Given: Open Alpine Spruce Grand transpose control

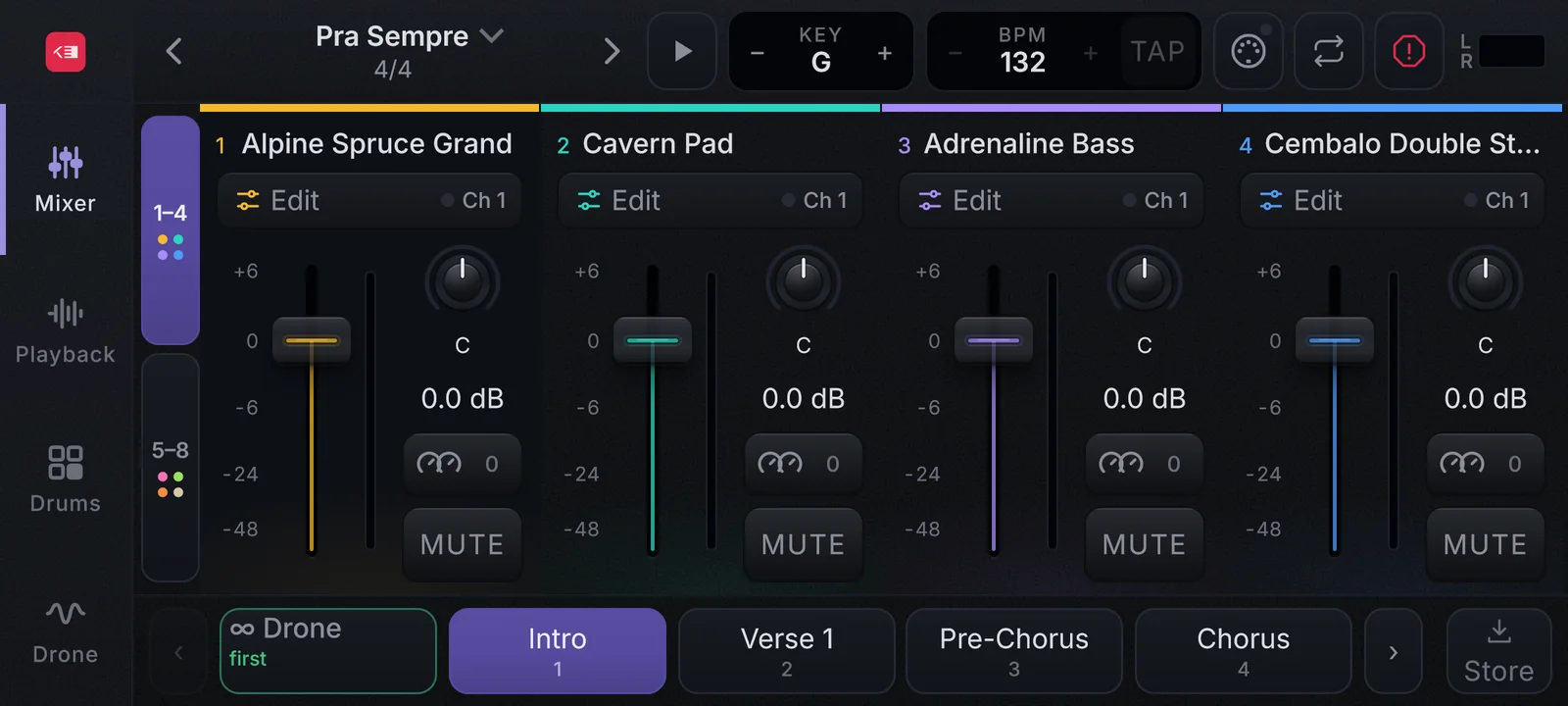Looking at the screenshot, I should [x=463, y=464].
